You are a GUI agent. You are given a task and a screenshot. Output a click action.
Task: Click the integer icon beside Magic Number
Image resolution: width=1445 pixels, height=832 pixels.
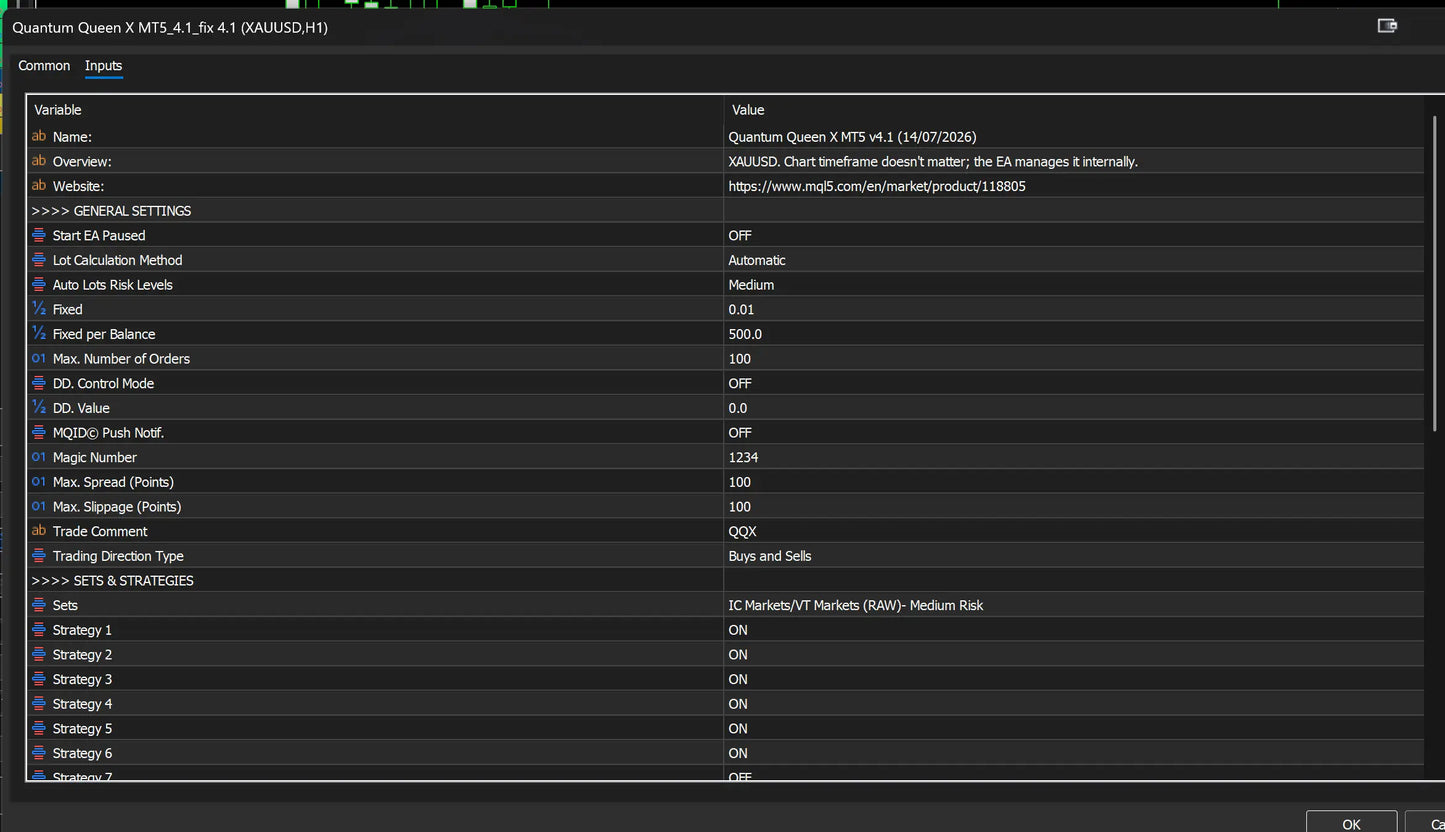pos(39,457)
